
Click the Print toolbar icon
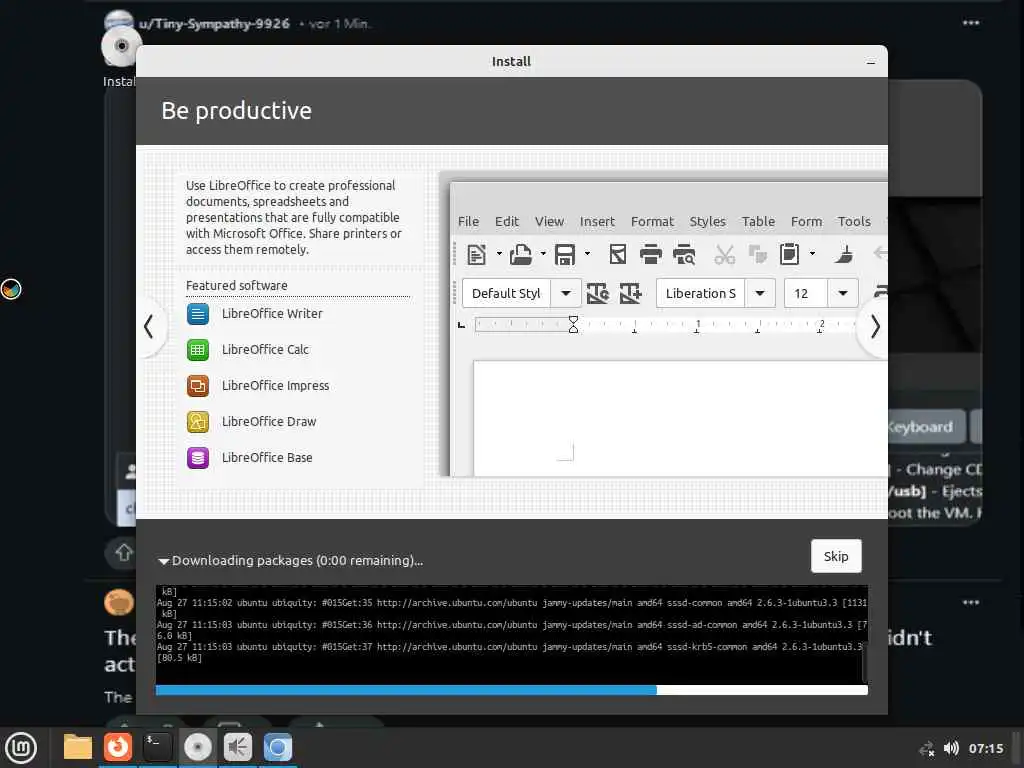tap(650, 254)
